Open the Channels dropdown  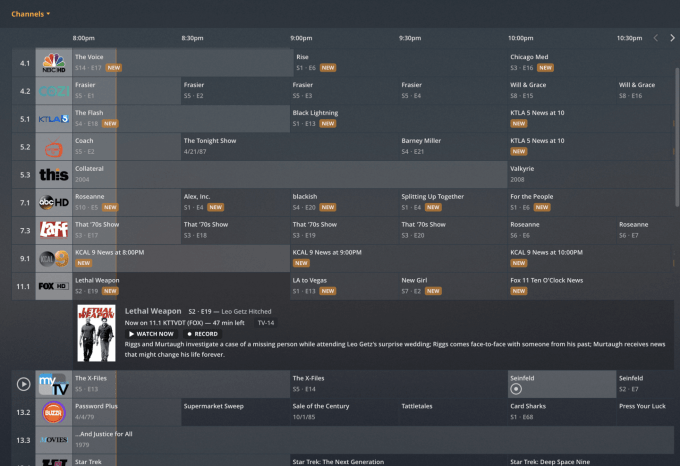[30, 14]
